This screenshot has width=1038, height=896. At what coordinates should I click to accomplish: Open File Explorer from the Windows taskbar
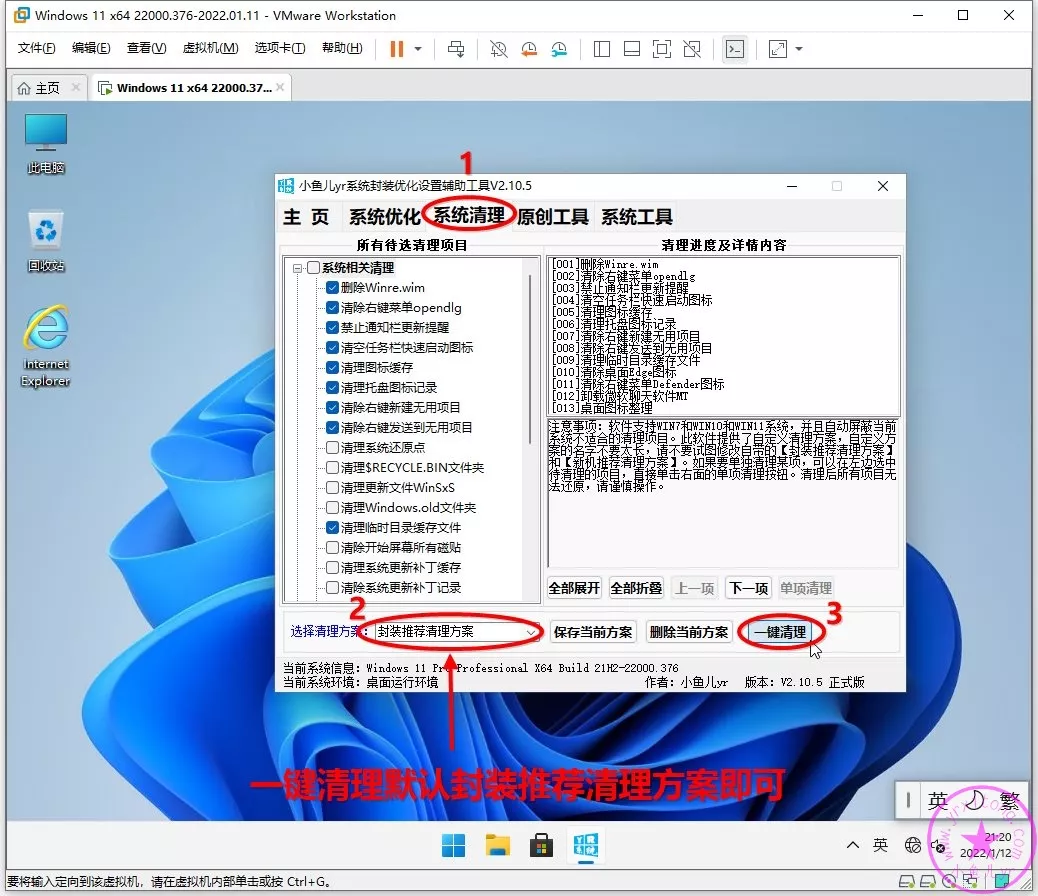(x=498, y=846)
